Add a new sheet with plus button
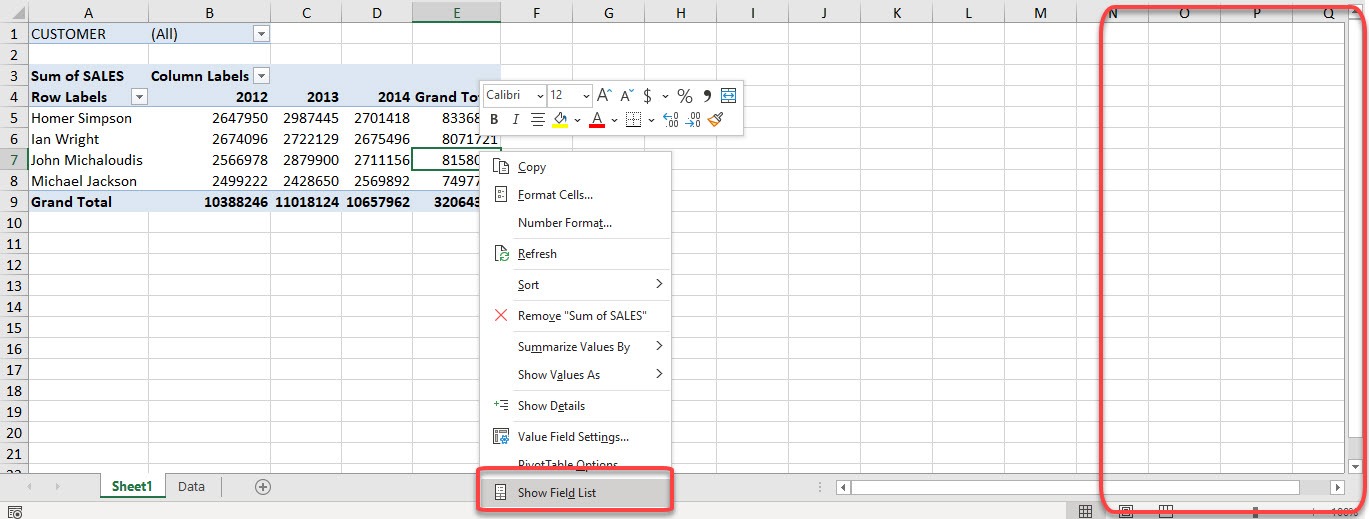The height and width of the screenshot is (519, 1369). (x=263, y=487)
